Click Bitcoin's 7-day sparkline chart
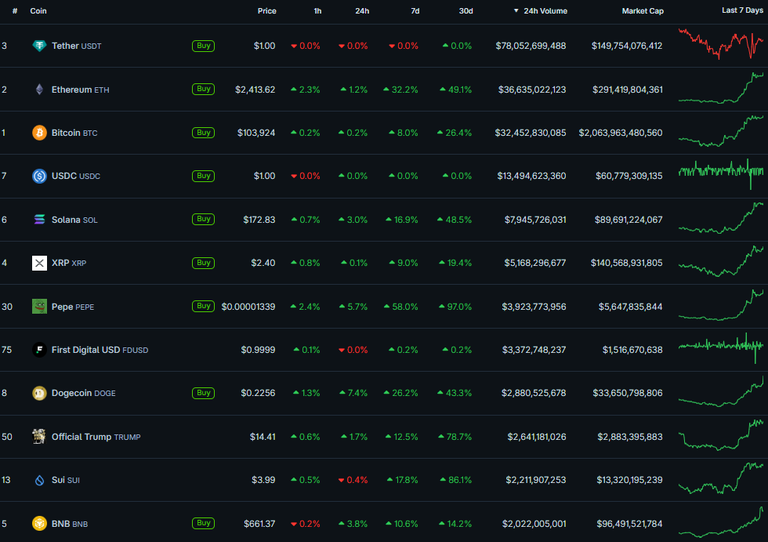Viewport: 768px width, 542px height. point(720,131)
